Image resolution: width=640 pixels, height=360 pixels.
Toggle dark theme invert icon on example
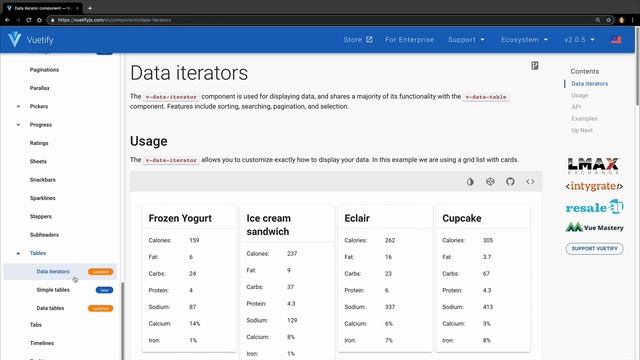(470, 182)
